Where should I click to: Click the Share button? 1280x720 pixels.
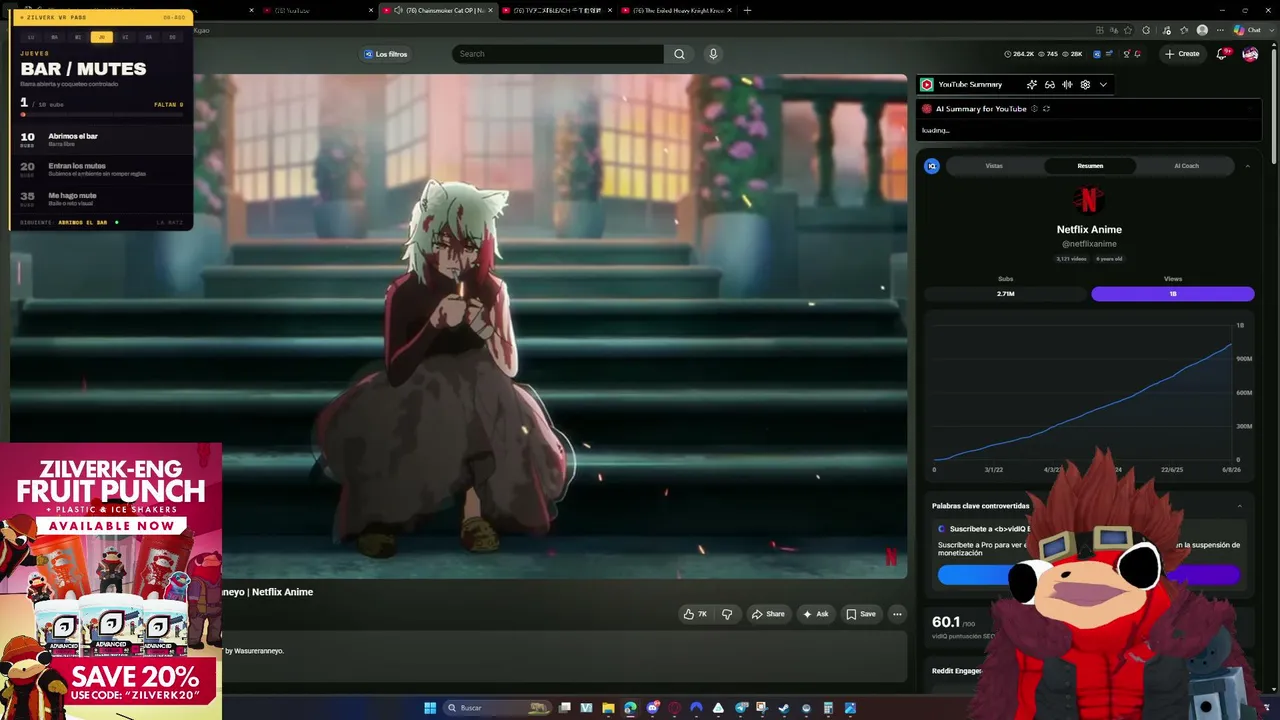point(768,614)
